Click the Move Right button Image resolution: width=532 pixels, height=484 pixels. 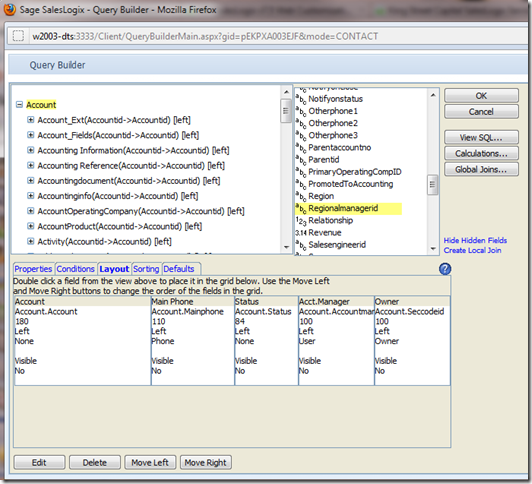[206, 462]
